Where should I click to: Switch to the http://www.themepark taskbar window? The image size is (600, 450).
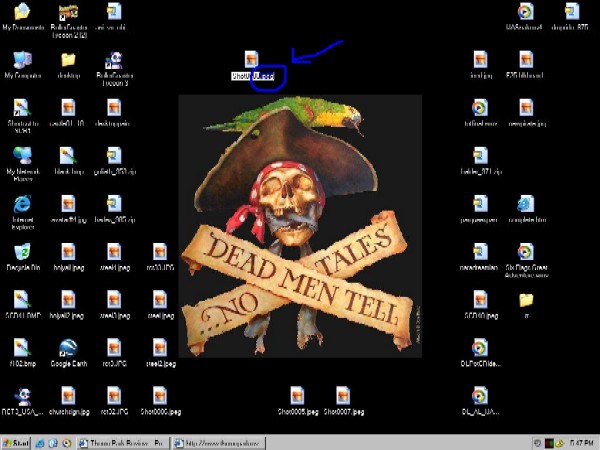coord(218,443)
